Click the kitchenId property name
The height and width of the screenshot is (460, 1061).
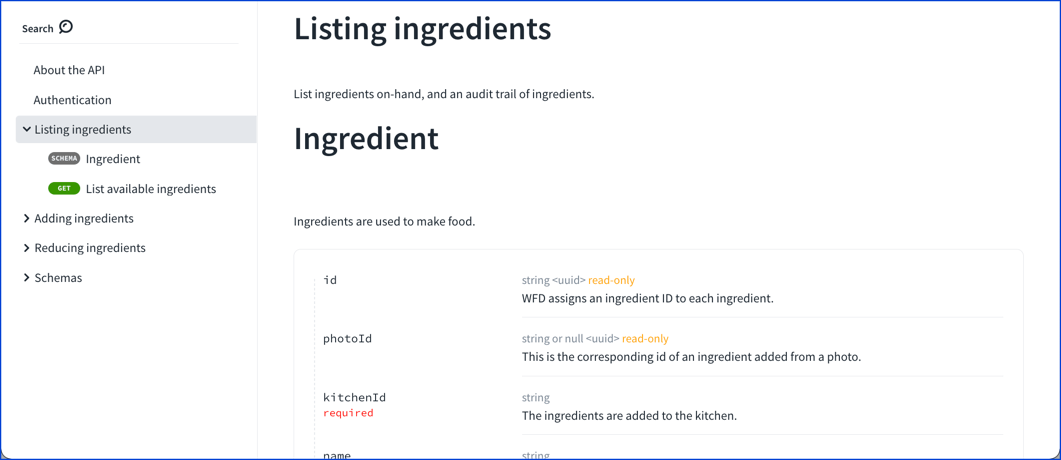[x=354, y=397]
